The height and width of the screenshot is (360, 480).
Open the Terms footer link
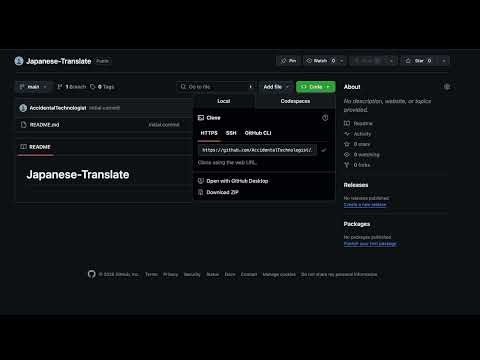coord(151,274)
